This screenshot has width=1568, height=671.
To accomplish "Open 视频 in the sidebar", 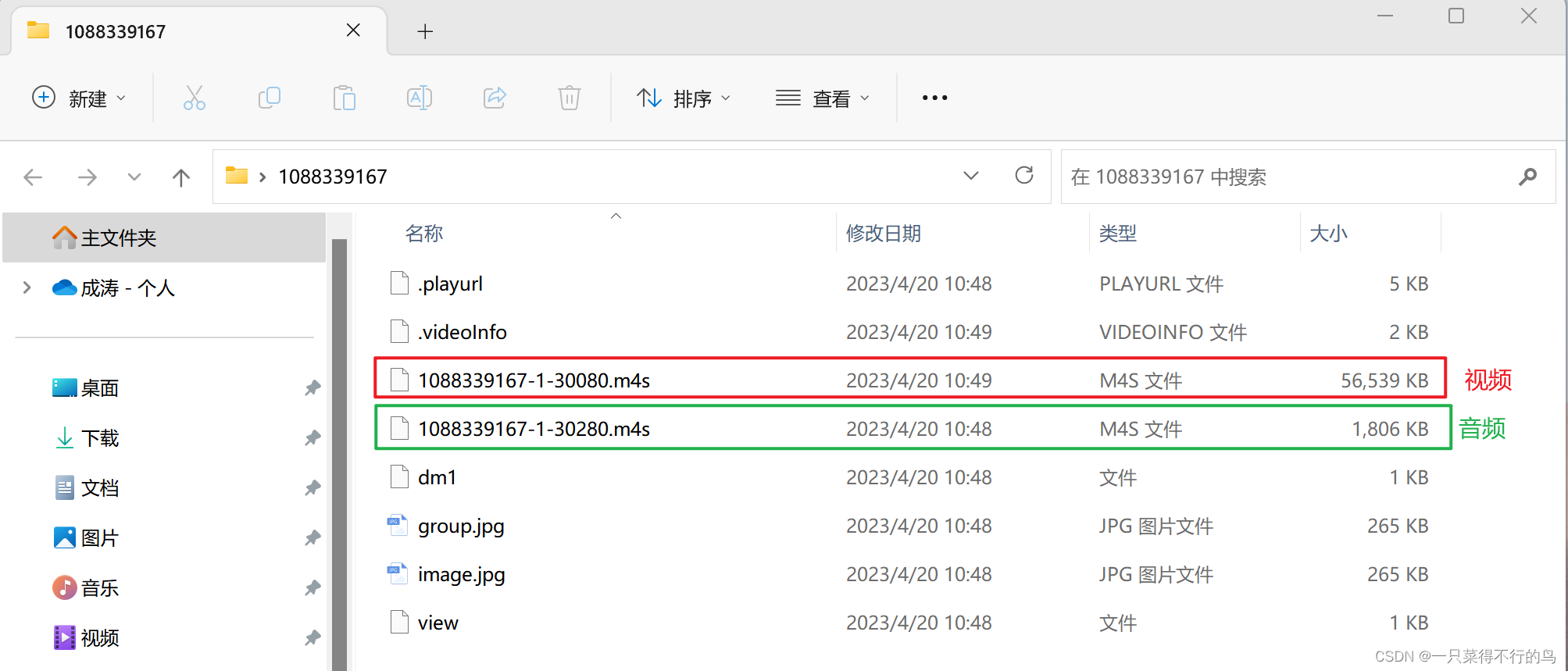I will tap(100, 638).
